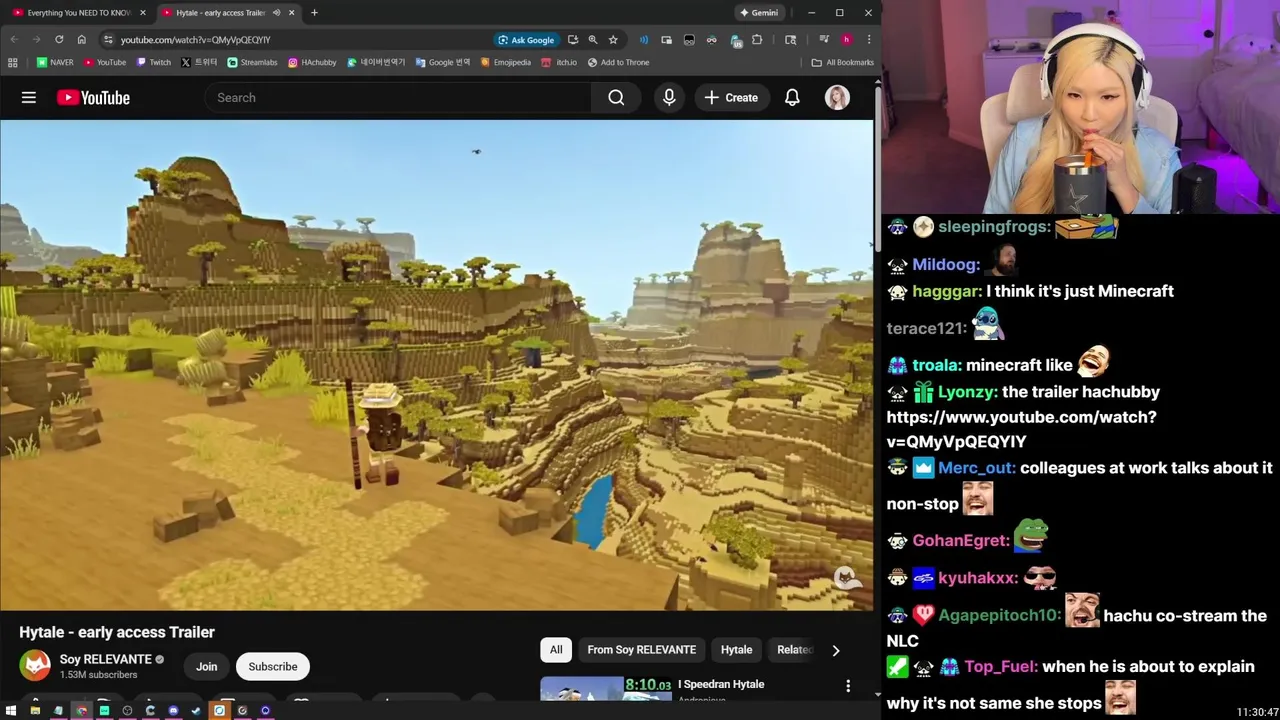Open I Speedran Hytale video thumbnail
Image resolution: width=1280 pixels, height=720 pixels.
pos(606,688)
